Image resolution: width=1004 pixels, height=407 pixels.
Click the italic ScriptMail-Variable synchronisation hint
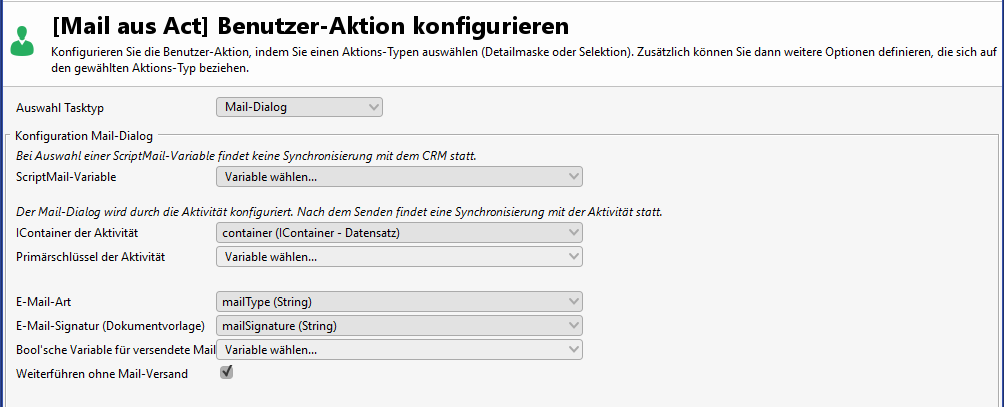tap(245, 156)
